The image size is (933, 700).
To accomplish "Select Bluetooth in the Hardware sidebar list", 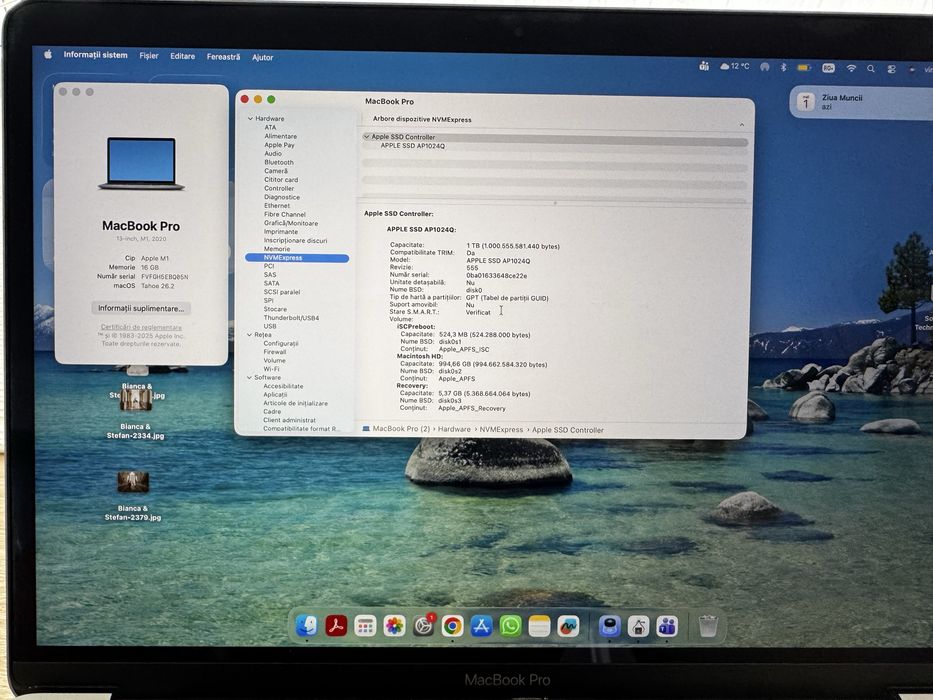I will tap(278, 162).
